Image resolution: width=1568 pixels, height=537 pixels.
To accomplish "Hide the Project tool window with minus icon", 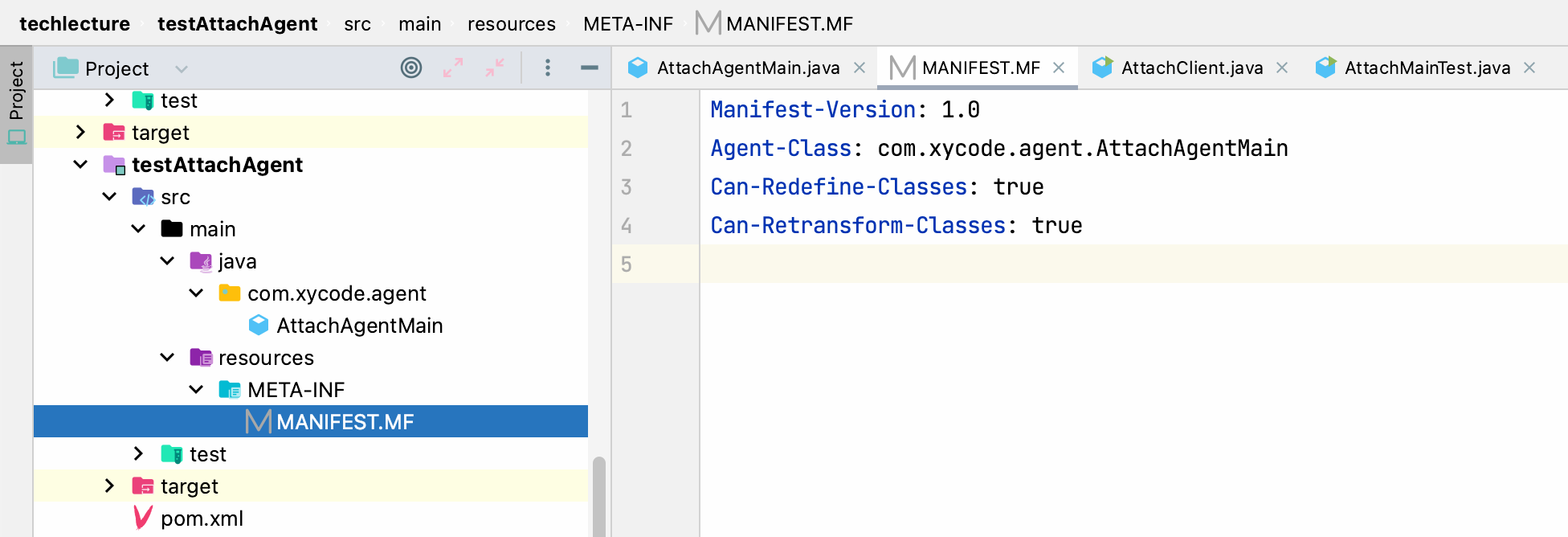I will (x=589, y=68).
